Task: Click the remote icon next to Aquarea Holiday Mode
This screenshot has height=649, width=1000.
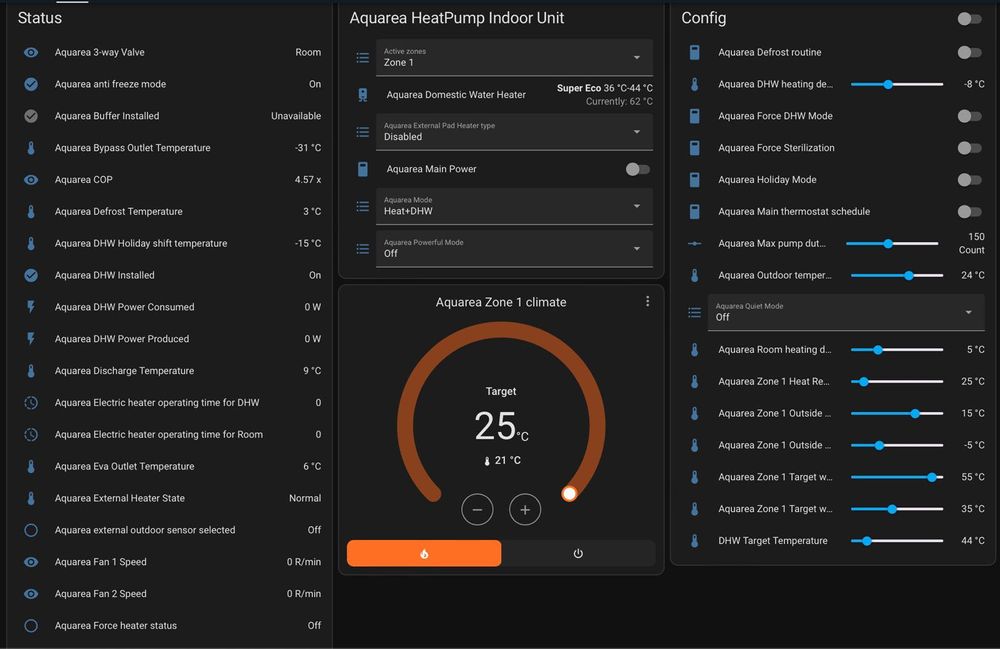Action: click(x=695, y=180)
